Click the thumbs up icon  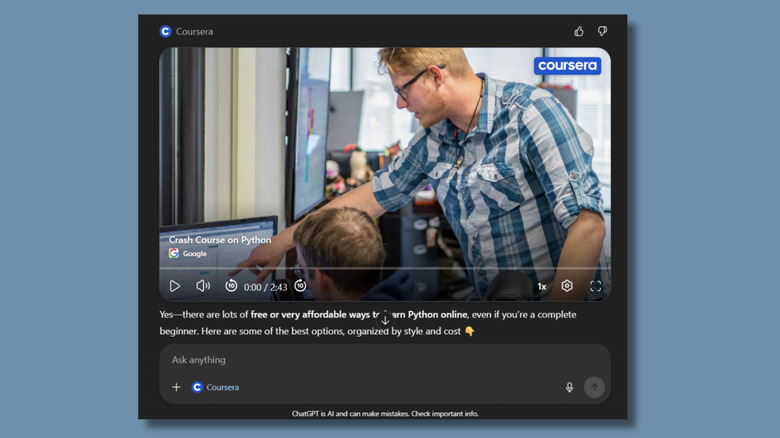(579, 31)
